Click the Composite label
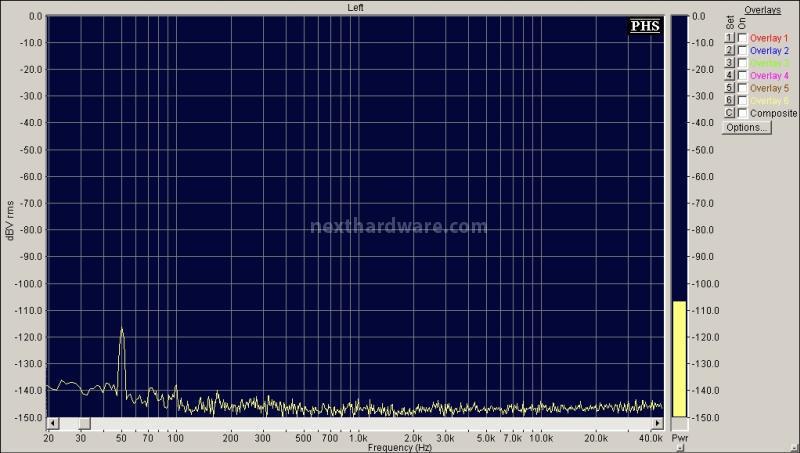 coord(773,113)
